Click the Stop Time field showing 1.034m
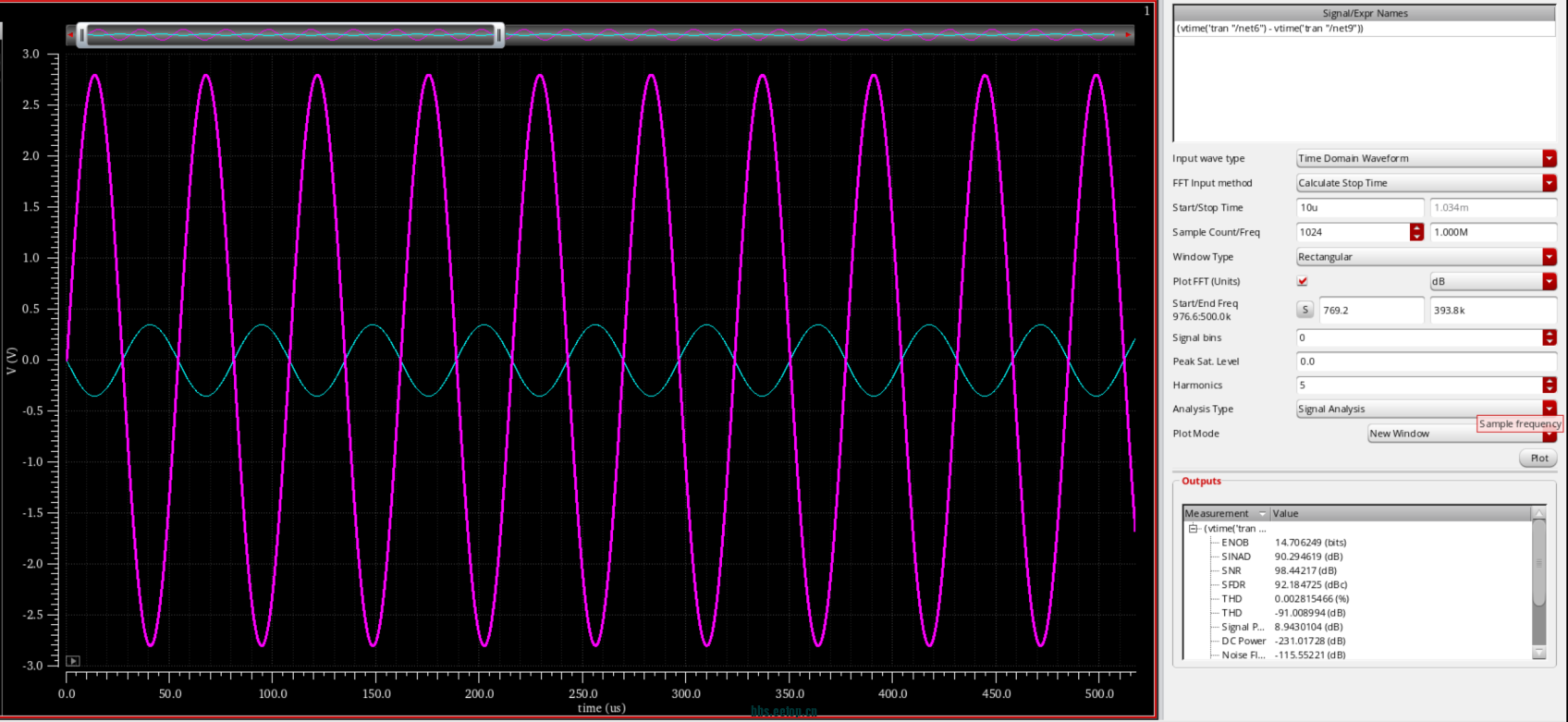 (x=1493, y=207)
